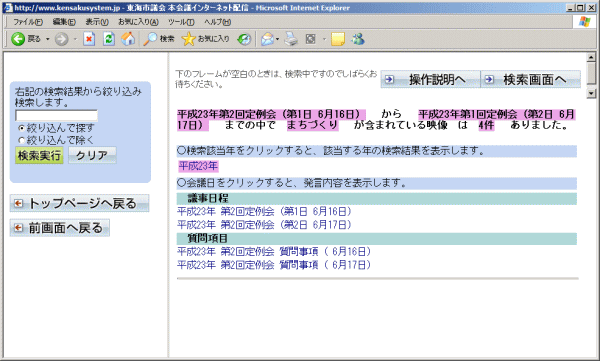The image size is (600, 361).
Task: Click 前画面へ戻る button
Action: [x=60, y=228]
